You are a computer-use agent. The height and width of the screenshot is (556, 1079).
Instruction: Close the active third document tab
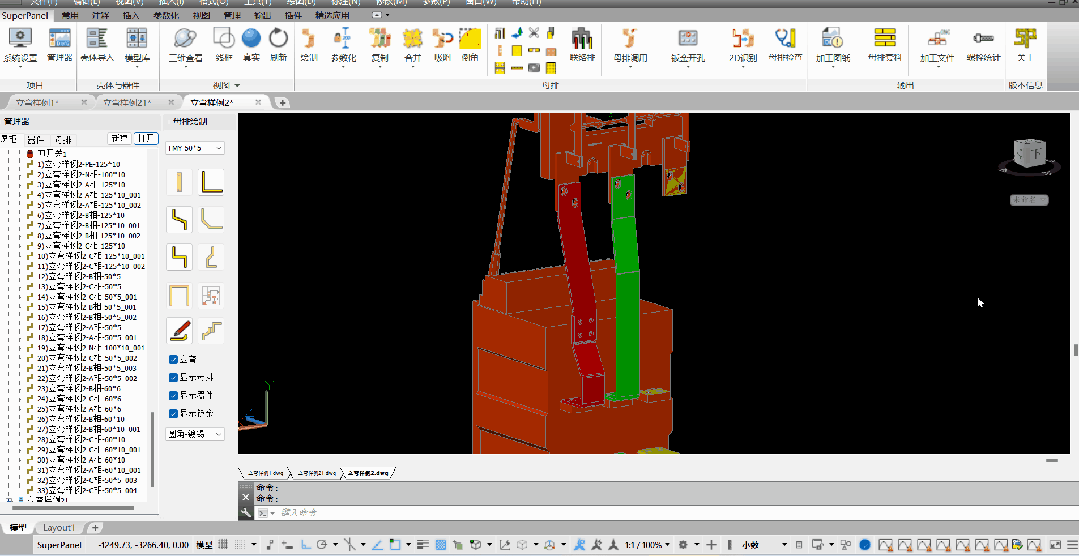click(258, 103)
